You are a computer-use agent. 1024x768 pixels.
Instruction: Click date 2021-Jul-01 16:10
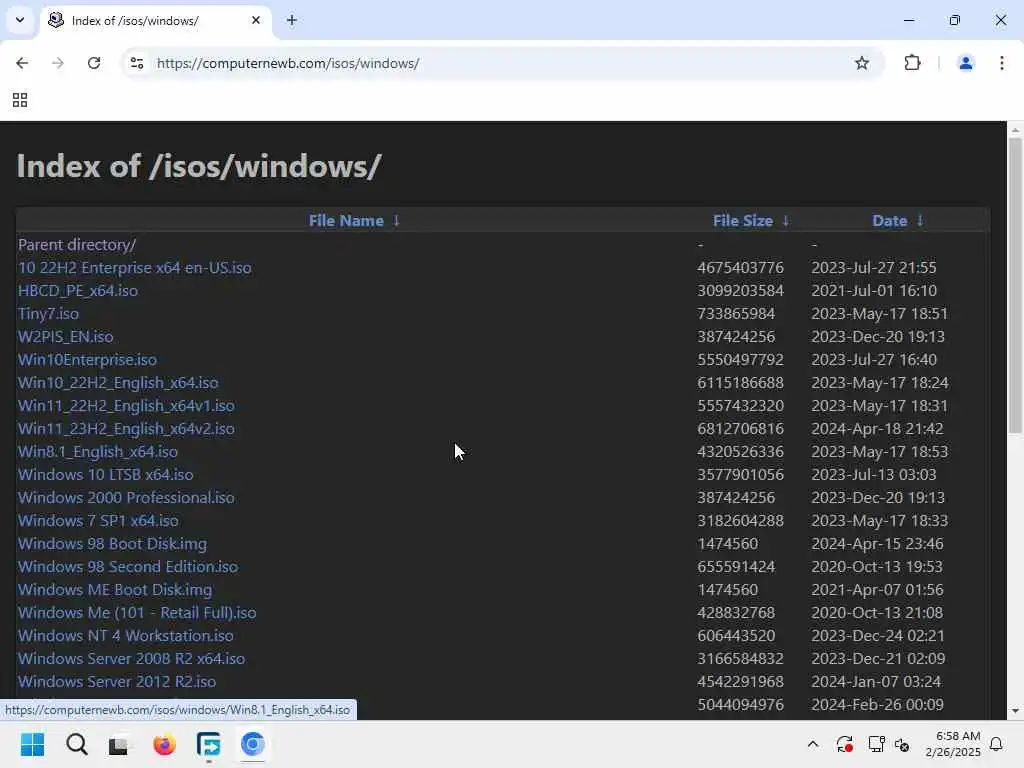coord(874,291)
